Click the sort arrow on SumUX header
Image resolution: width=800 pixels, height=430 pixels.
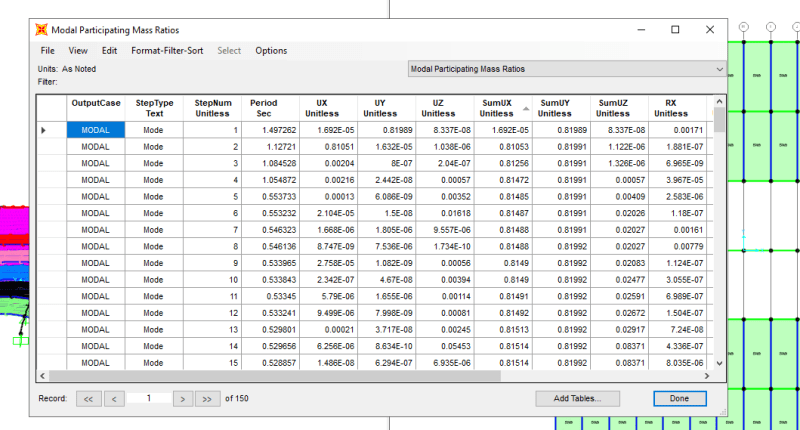tap(526, 109)
